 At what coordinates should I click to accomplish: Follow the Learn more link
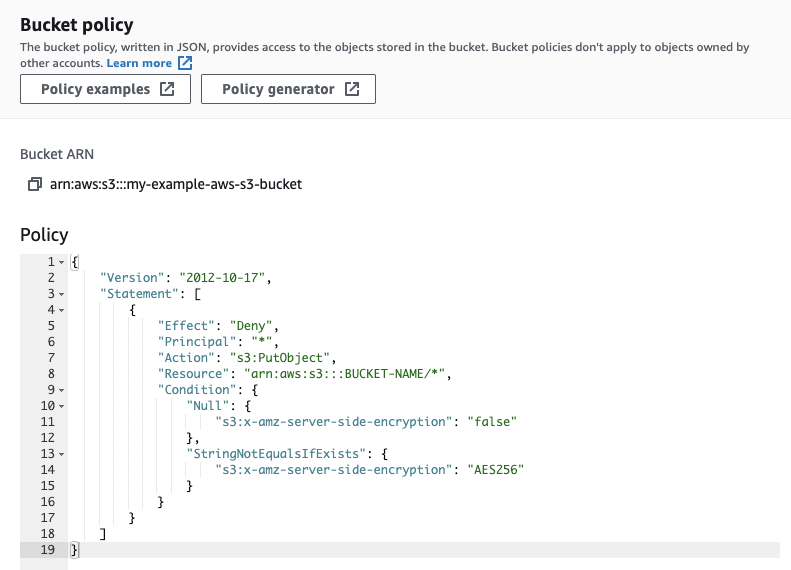coord(139,63)
